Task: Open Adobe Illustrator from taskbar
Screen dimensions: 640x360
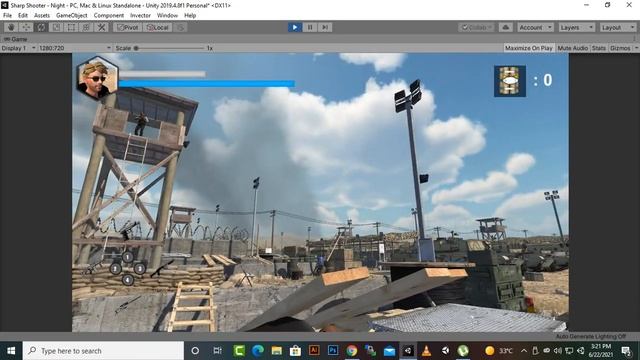Action: coord(314,351)
